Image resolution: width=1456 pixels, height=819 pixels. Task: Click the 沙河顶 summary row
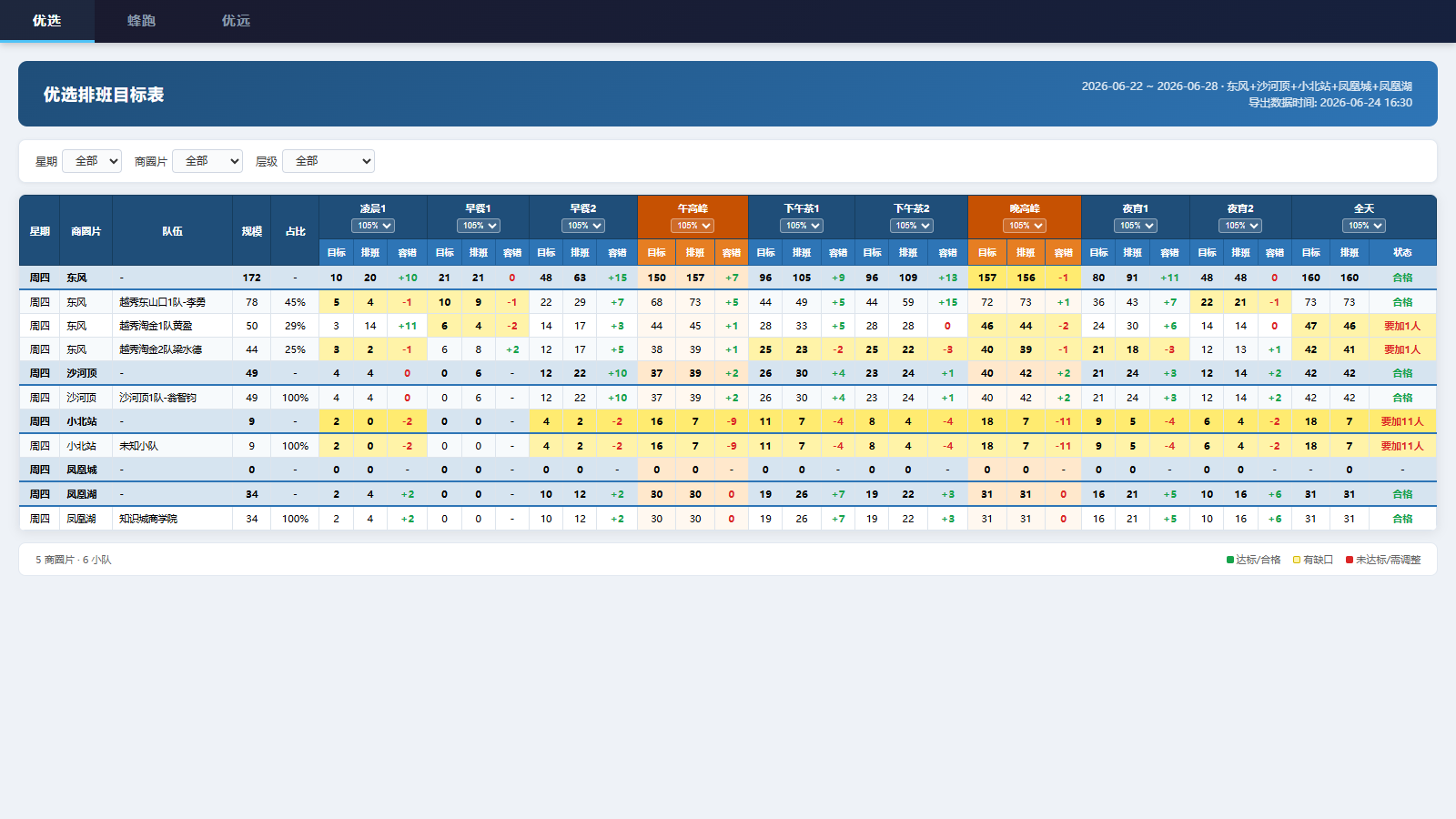coord(728,373)
